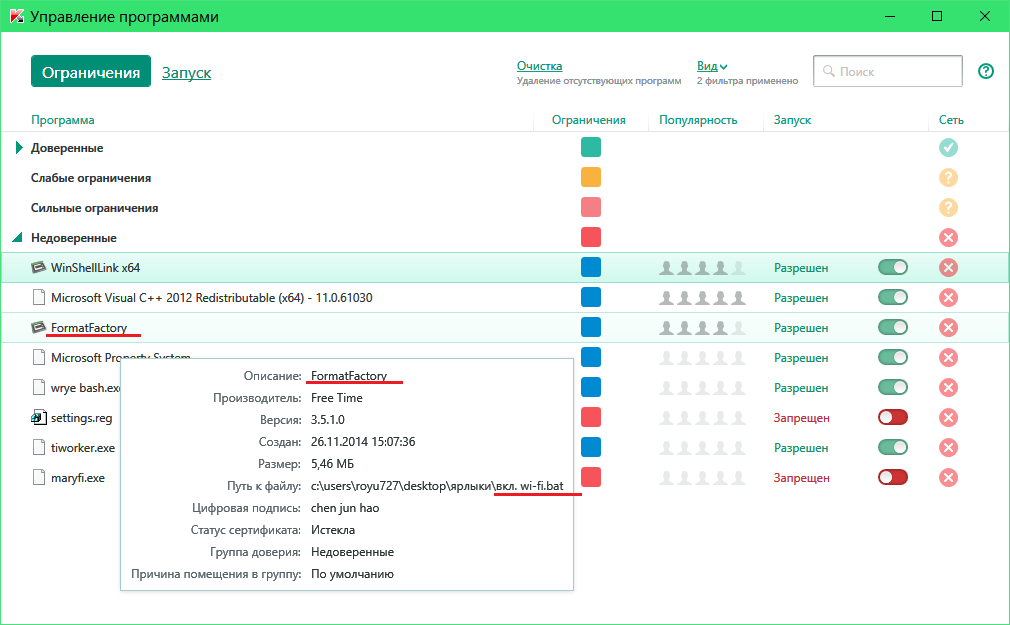The width and height of the screenshot is (1010, 625).
Task: Expand the Доверенные group
Action: click(19, 148)
